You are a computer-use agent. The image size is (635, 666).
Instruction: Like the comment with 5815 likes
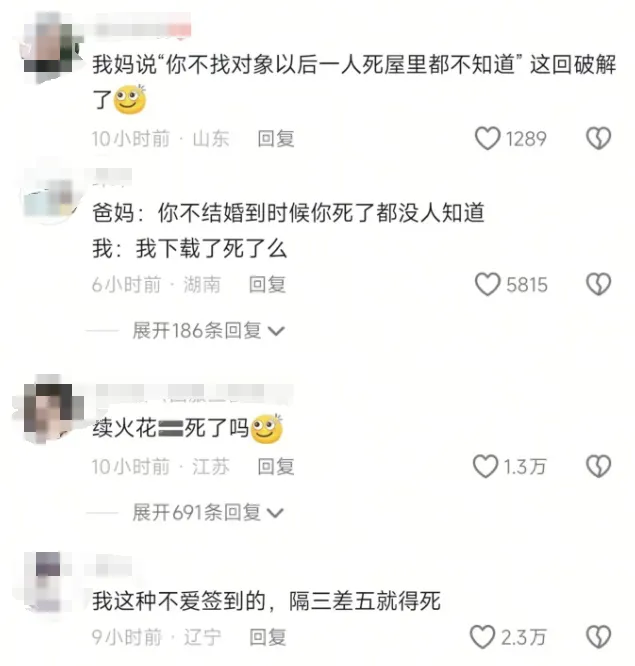(x=487, y=284)
